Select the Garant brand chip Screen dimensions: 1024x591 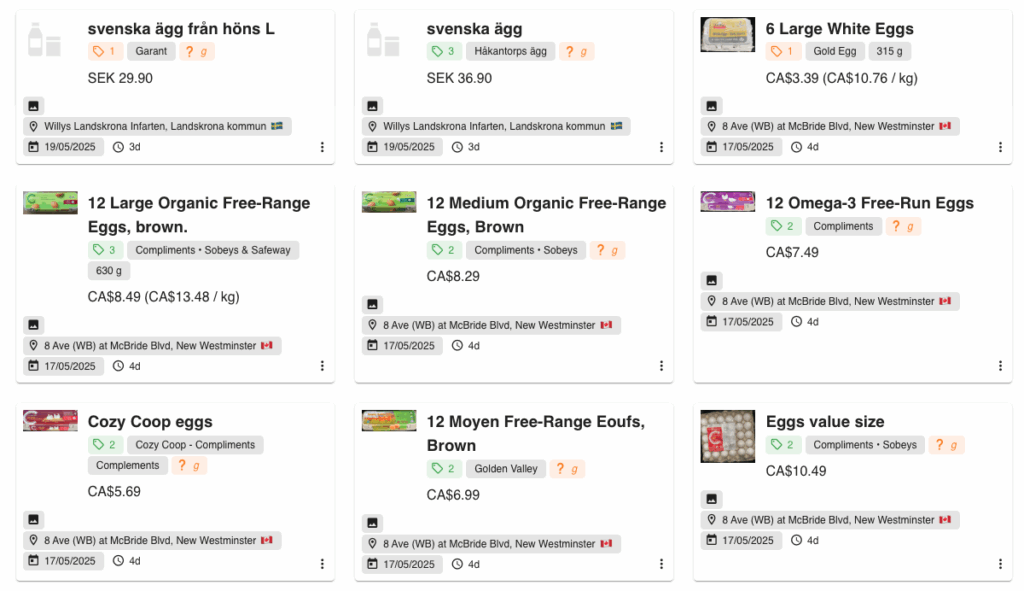tap(151, 51)
